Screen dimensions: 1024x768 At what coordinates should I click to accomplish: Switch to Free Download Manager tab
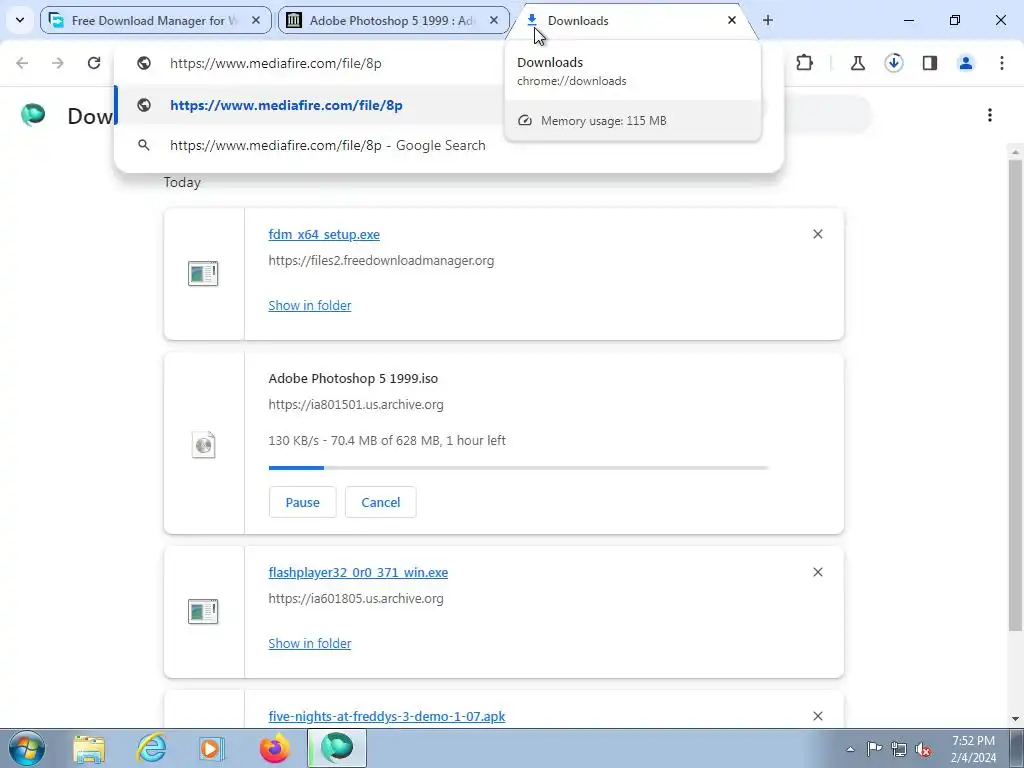pos(155,20)
